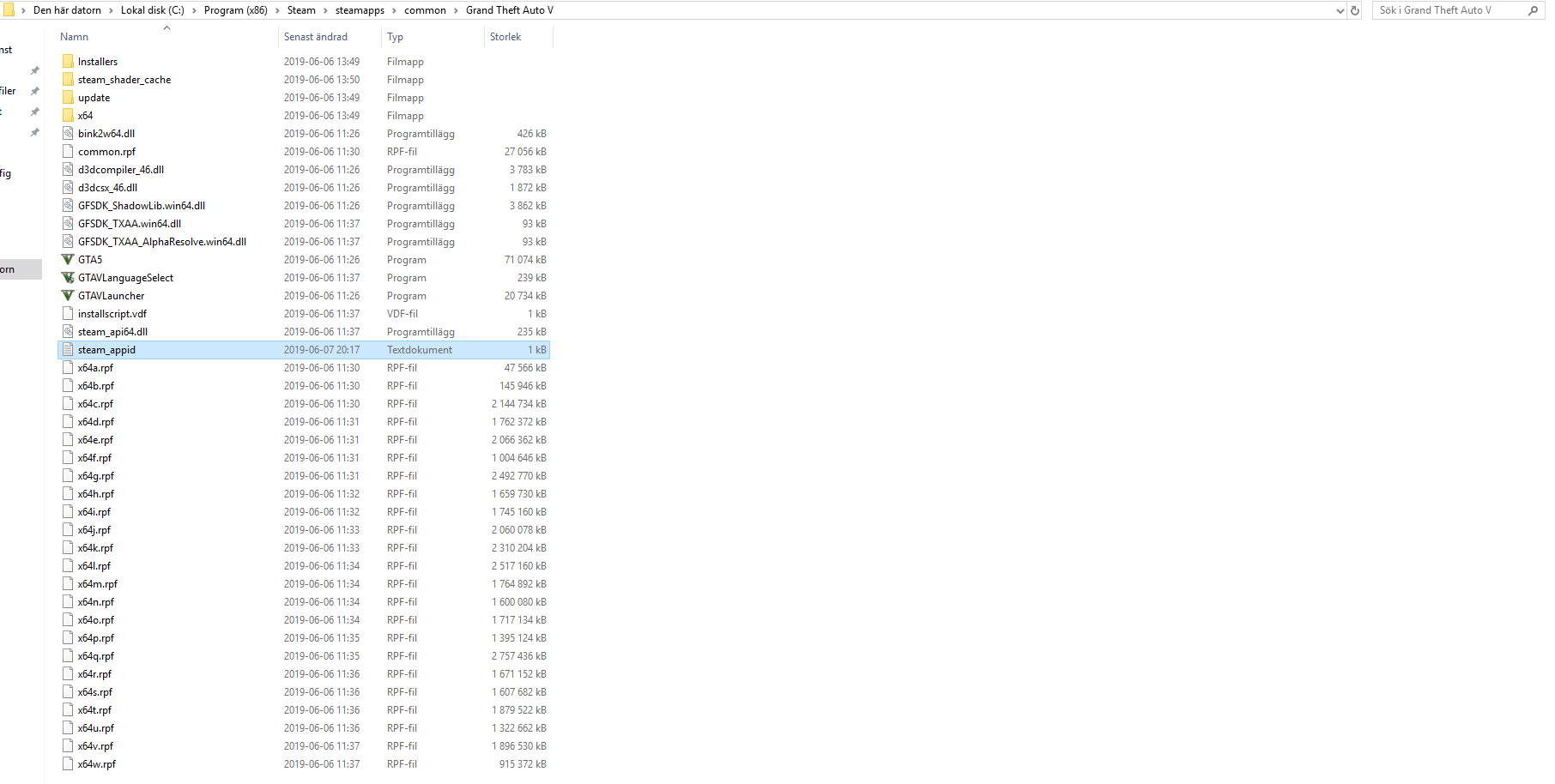Click the d3dcompiler_46.dll file icon
This screenshot has height=784, width=1555.
click(68, 170)
